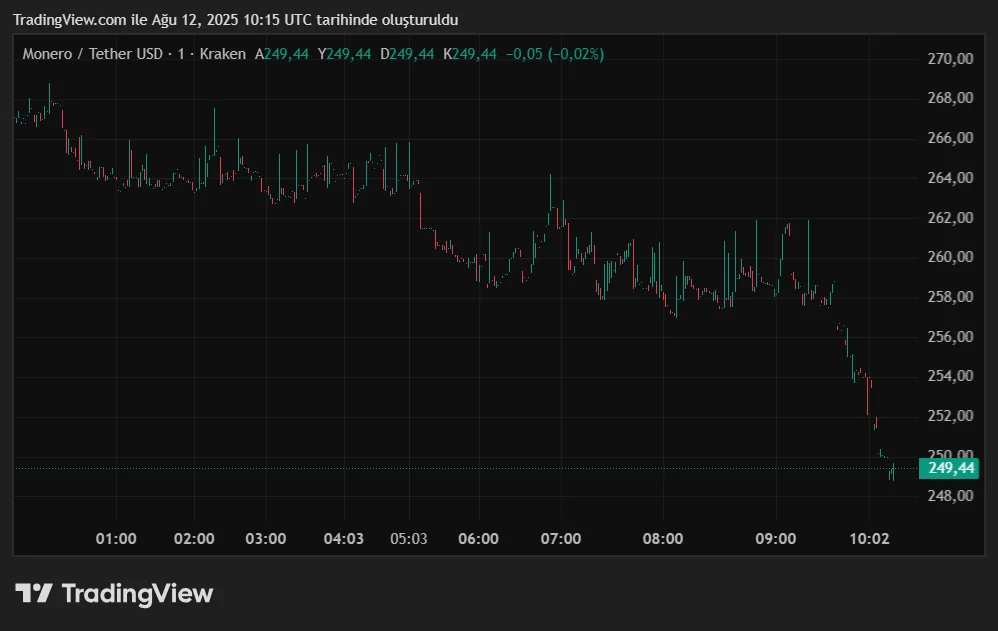
Task: Click the 260,00 price axis label
Action: pyautogui.click(x=950, y=257)
